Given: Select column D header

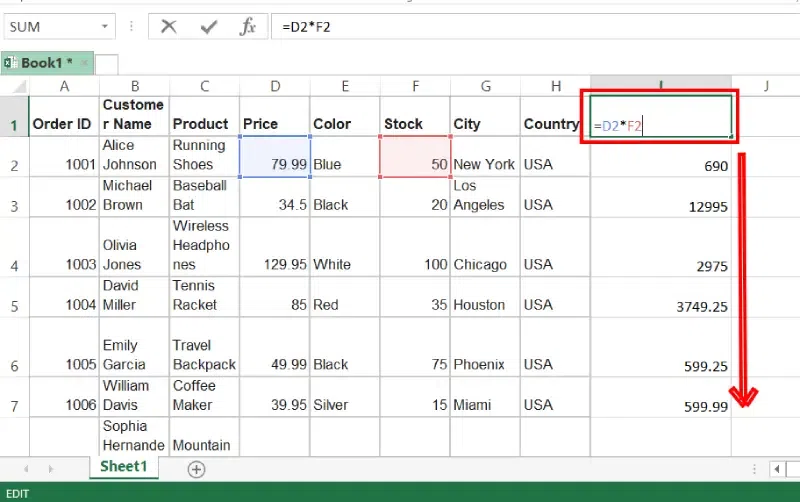Looking at the screenshot, I should tap(275, 86).
